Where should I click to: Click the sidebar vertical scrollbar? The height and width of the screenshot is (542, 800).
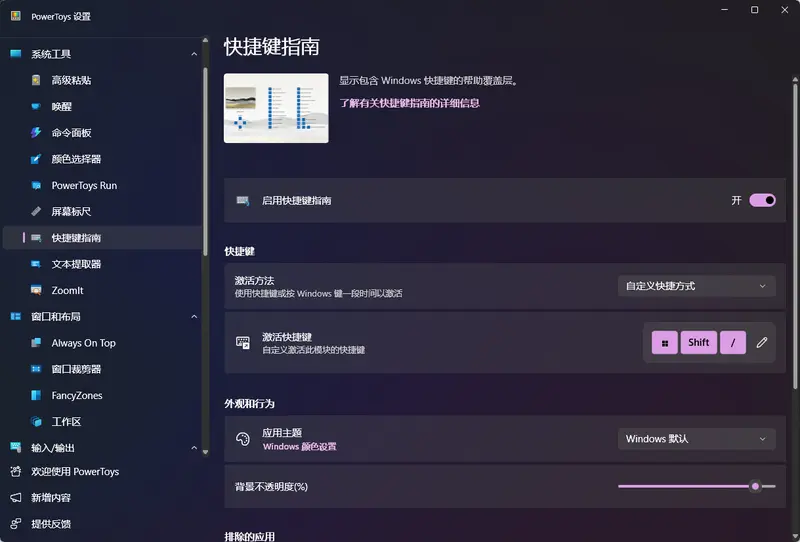(205, 161)
